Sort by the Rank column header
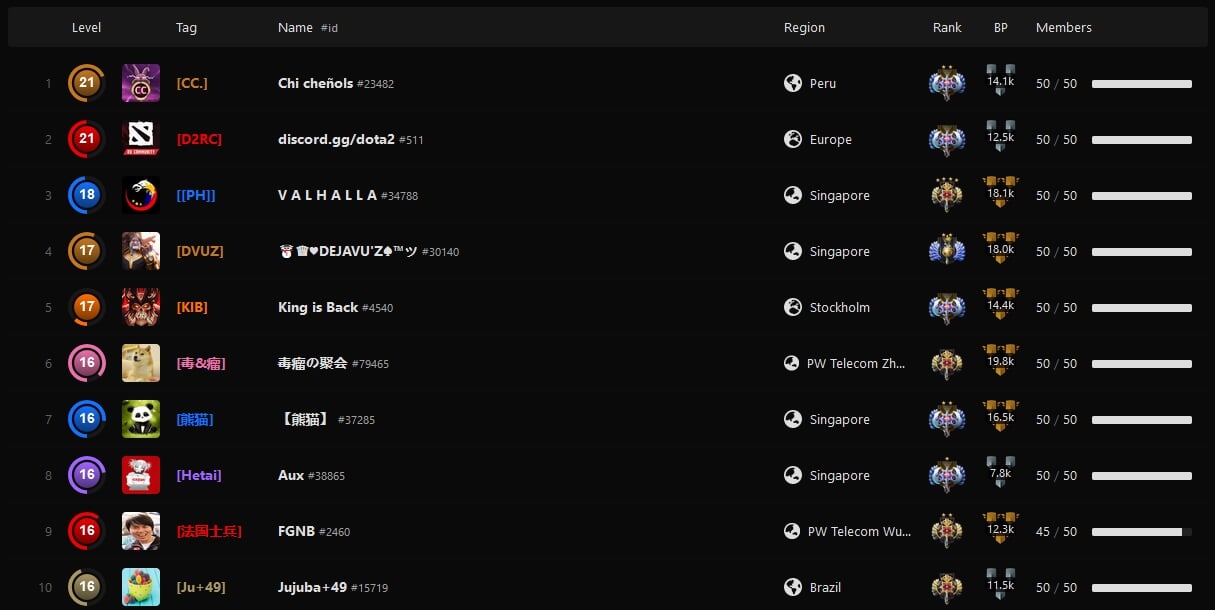The image size is (1215, 610). pos(946,28)
